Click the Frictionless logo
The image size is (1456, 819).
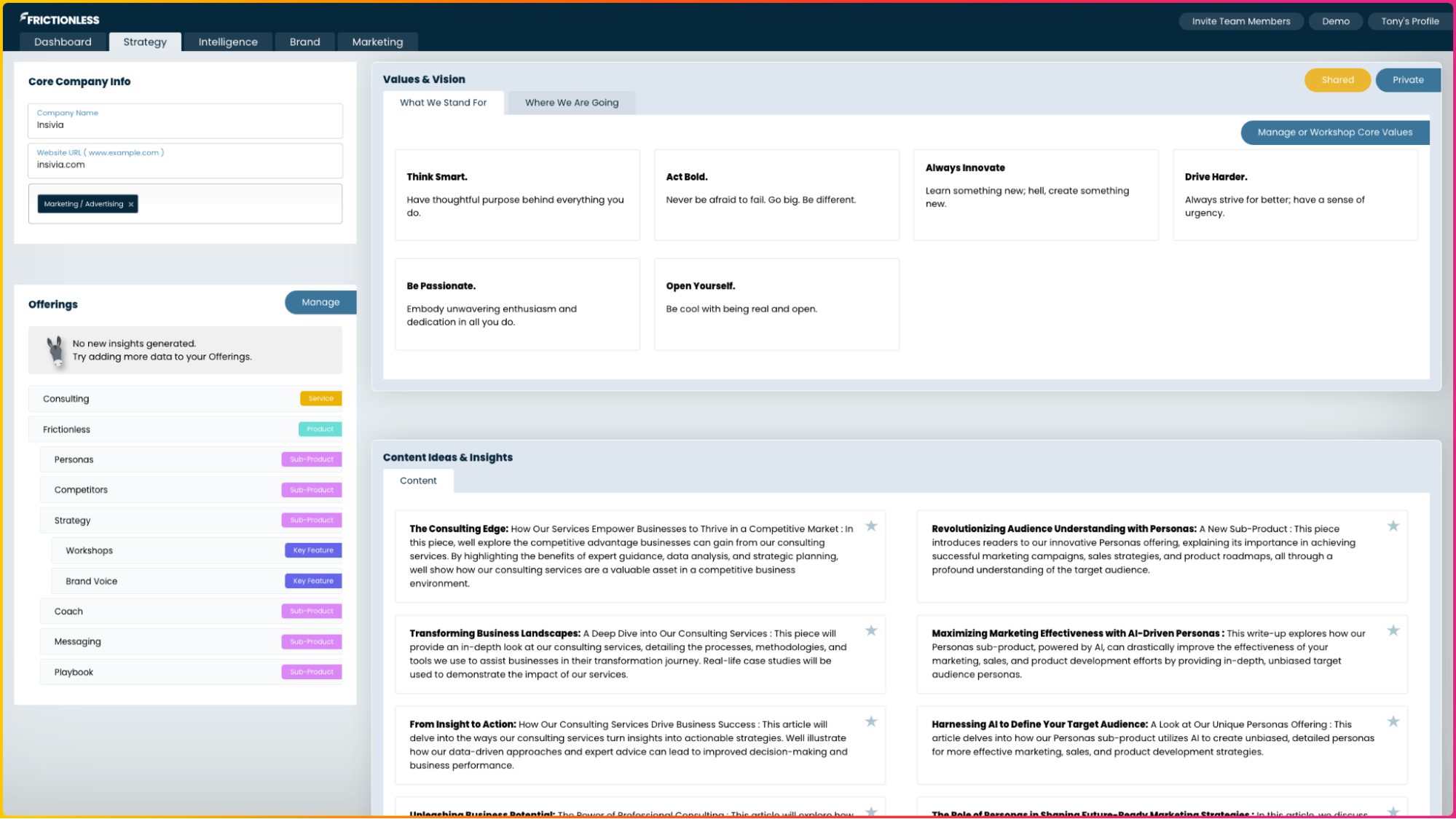(x=60, y=19)
